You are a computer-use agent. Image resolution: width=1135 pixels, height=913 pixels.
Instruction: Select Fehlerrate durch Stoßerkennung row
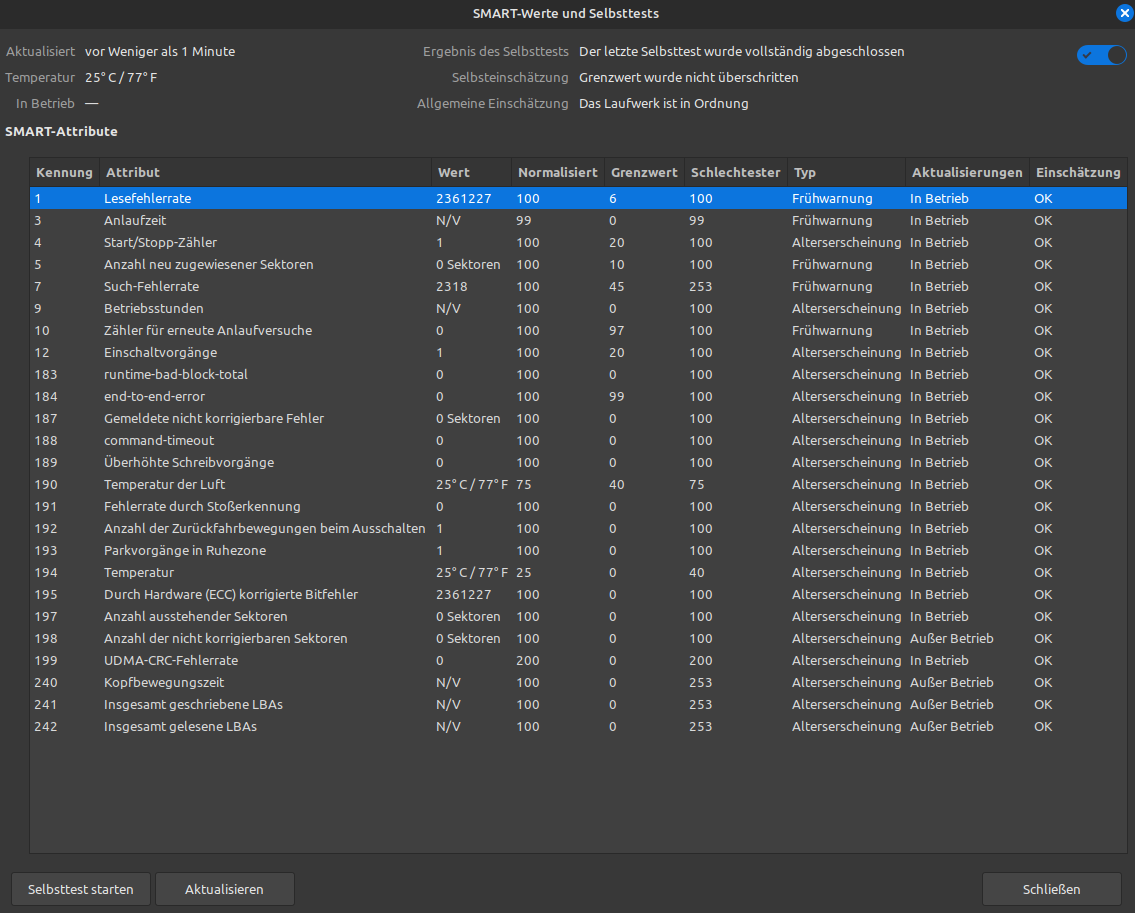578,507
